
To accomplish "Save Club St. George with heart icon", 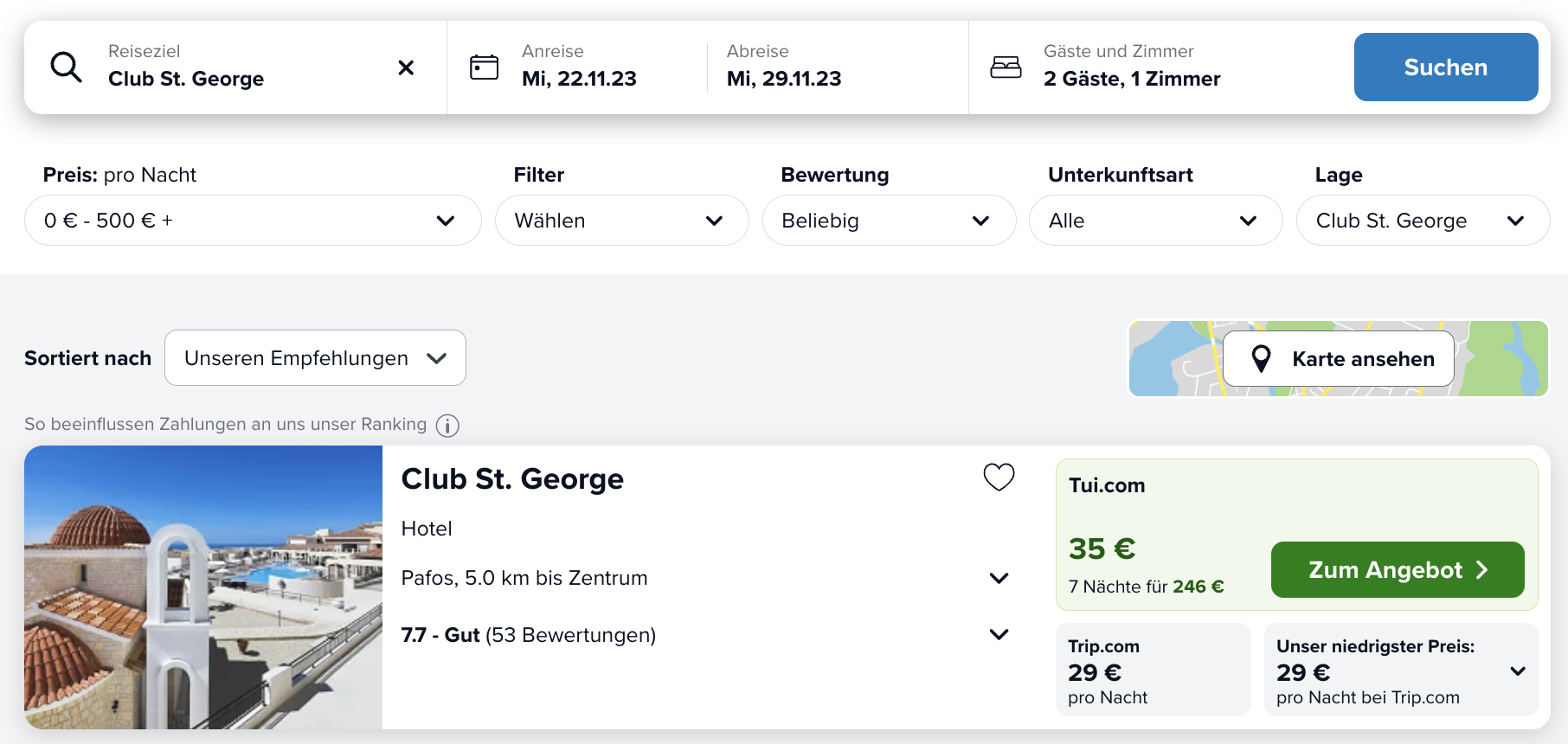I will pyautogui.click(x=999, y=478).
